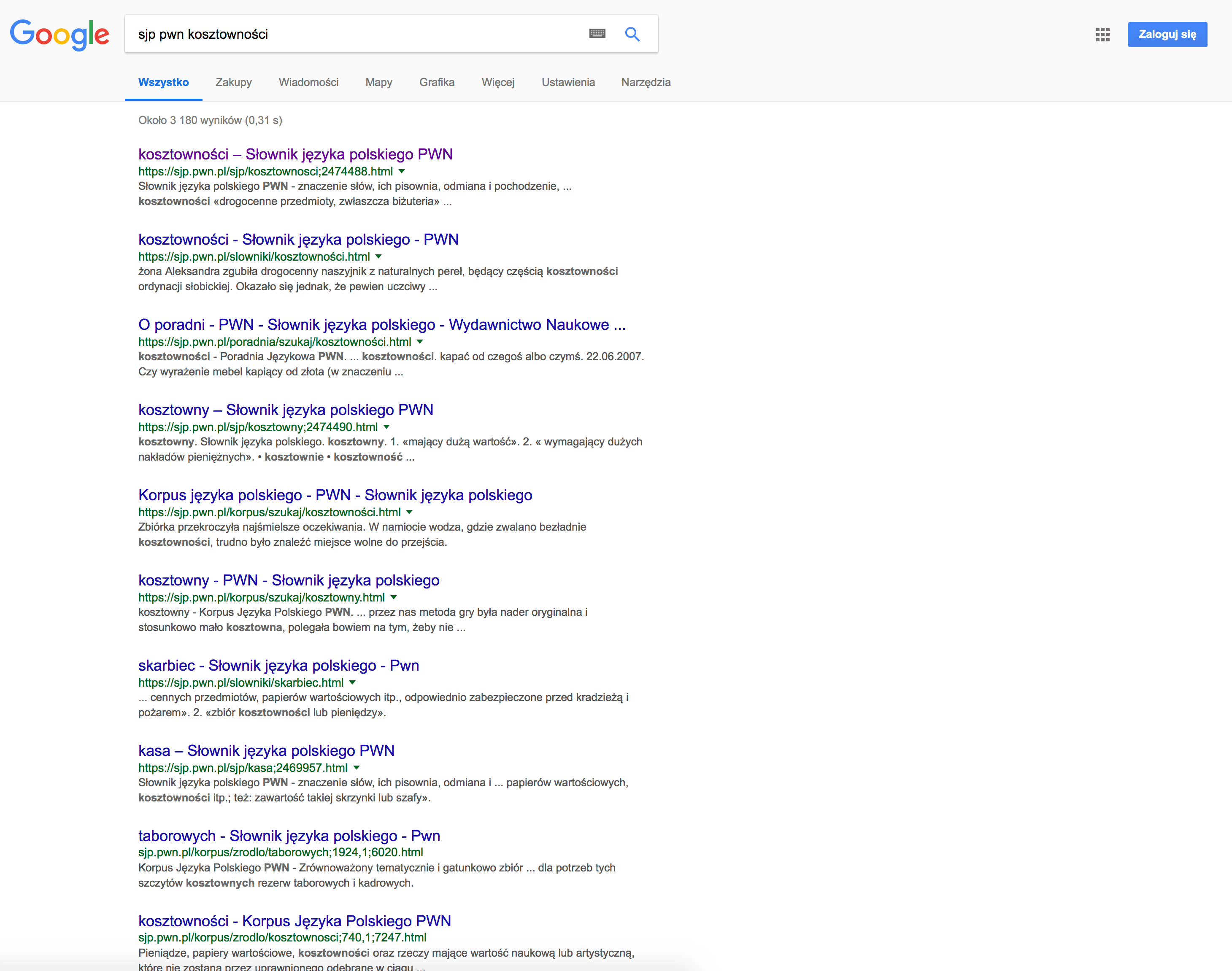Open the on-screen keyboard icon
This screenshot has height=971, width=1232.
597,34
